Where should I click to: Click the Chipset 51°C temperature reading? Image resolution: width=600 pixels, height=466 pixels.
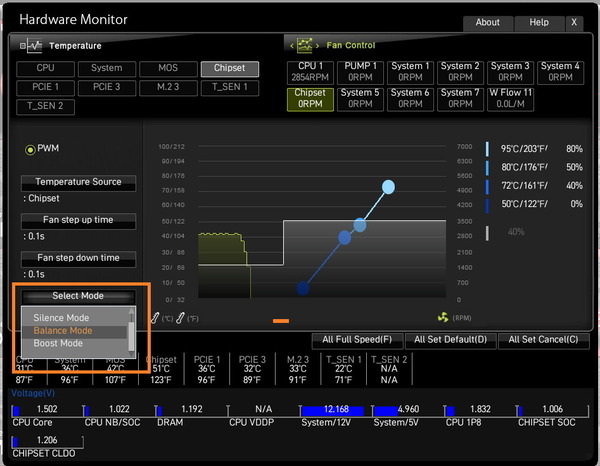[161, 368]
